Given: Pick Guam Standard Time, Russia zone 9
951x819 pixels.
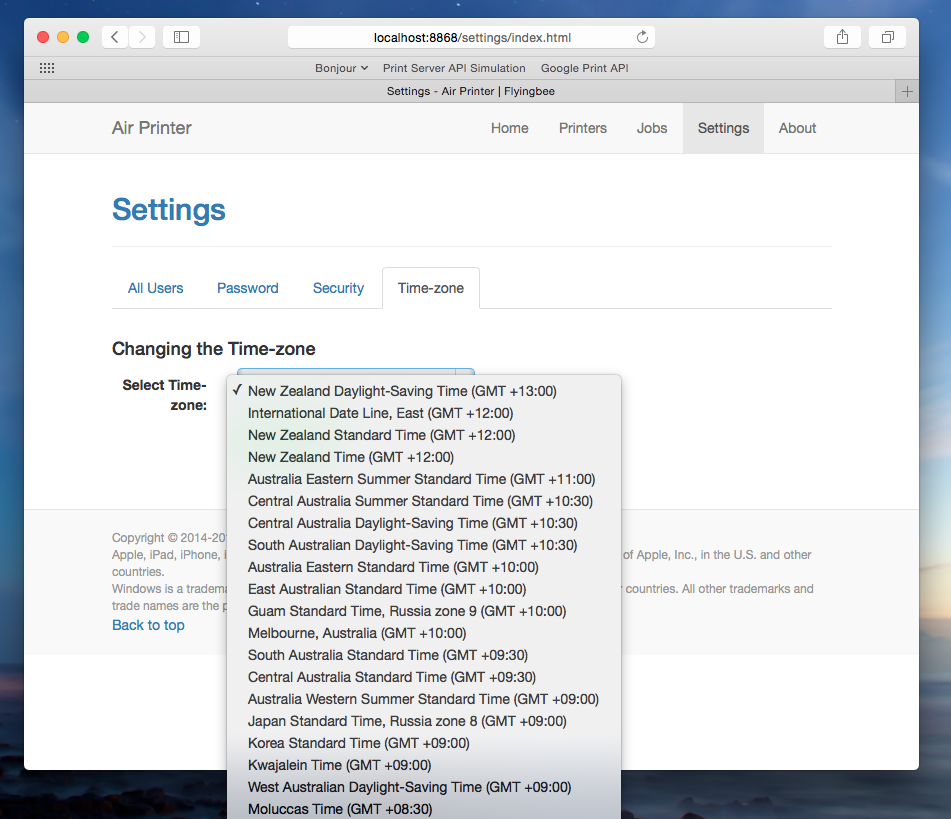Looking at the screenshot, I should 424,611.
